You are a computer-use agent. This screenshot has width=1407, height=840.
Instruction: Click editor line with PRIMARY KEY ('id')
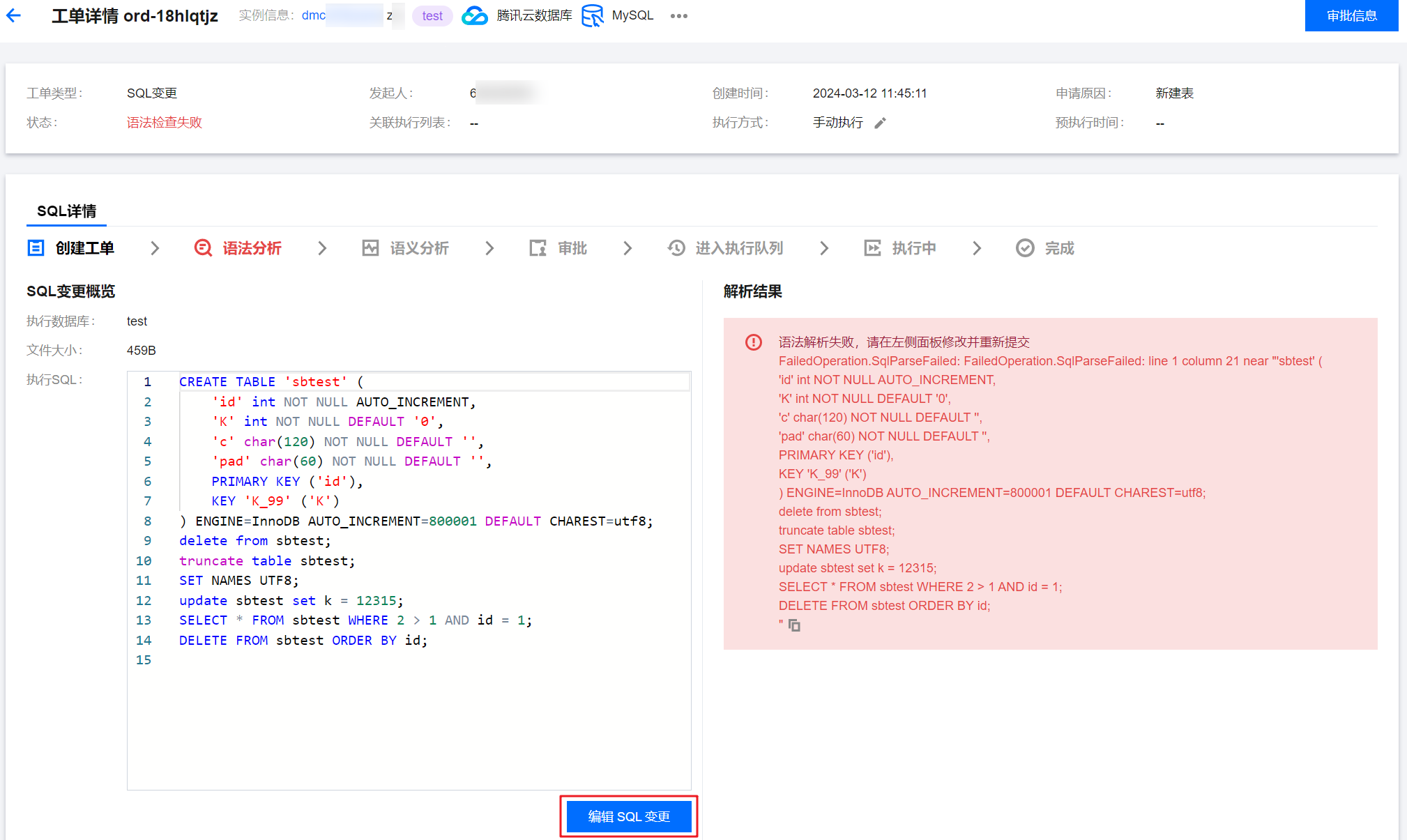287,482
